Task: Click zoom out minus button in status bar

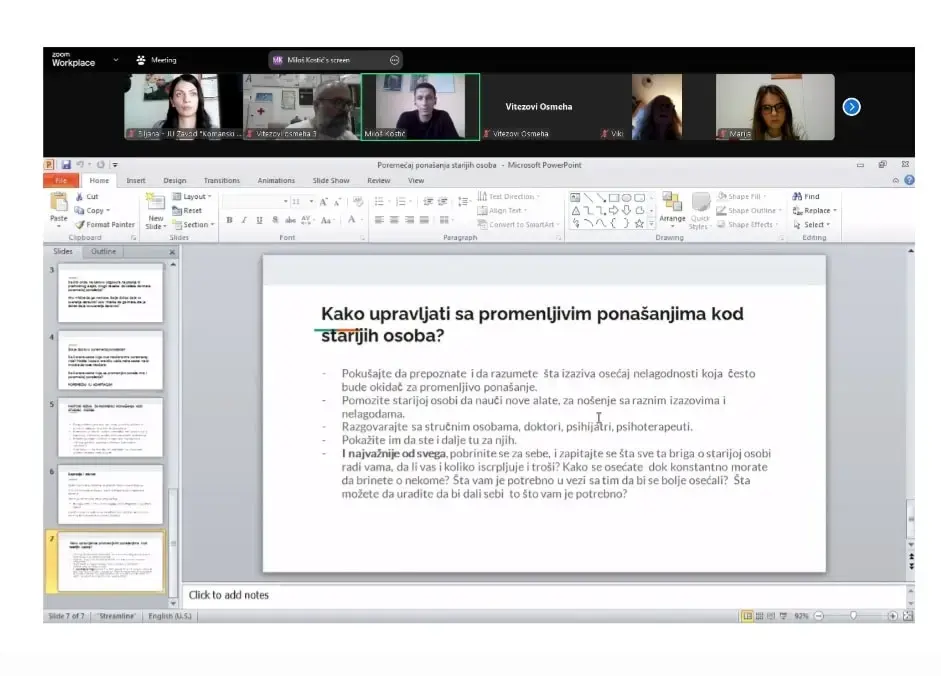Action: click(819, 616)
